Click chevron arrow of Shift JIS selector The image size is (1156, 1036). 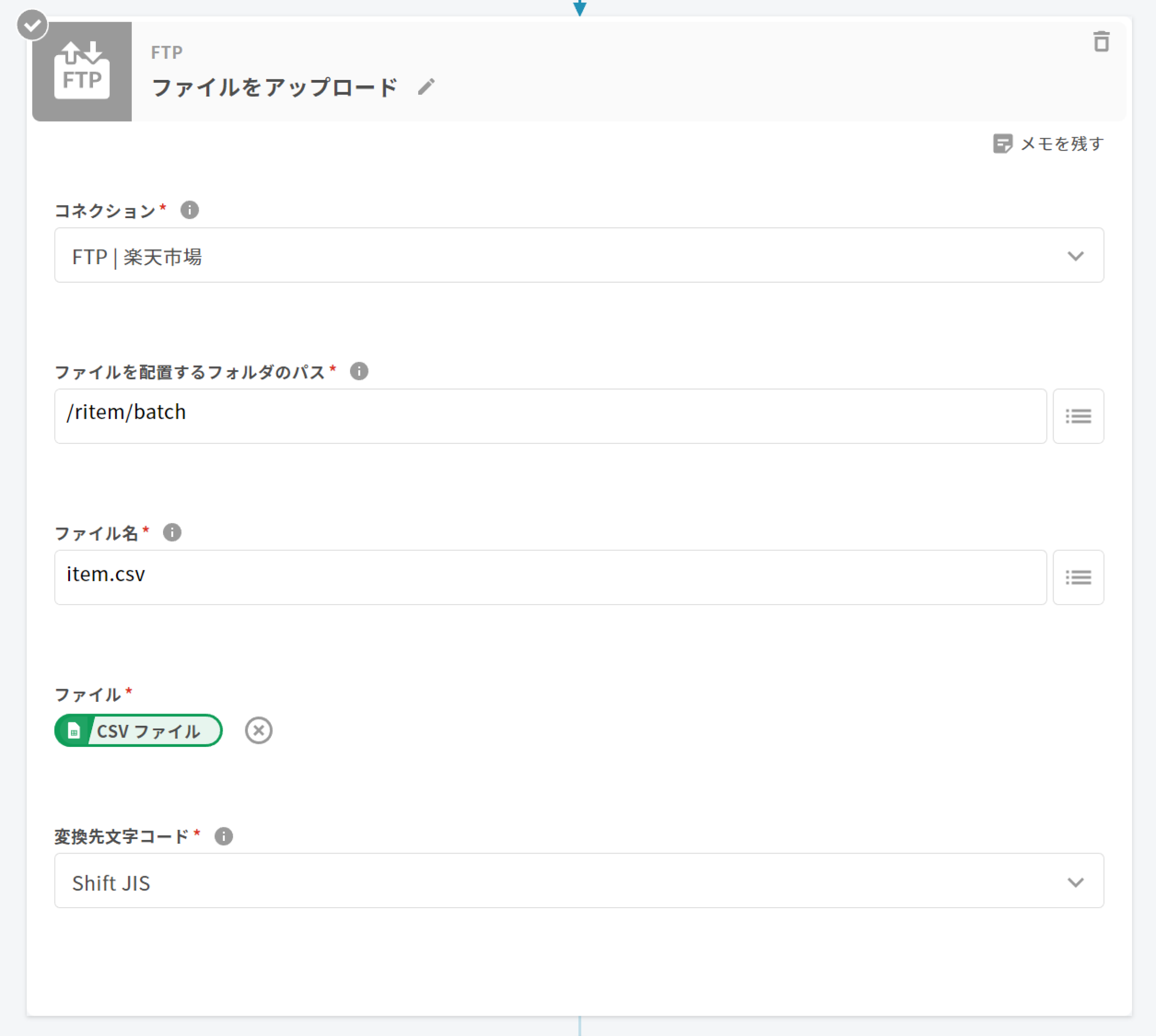coord(1075,882)
